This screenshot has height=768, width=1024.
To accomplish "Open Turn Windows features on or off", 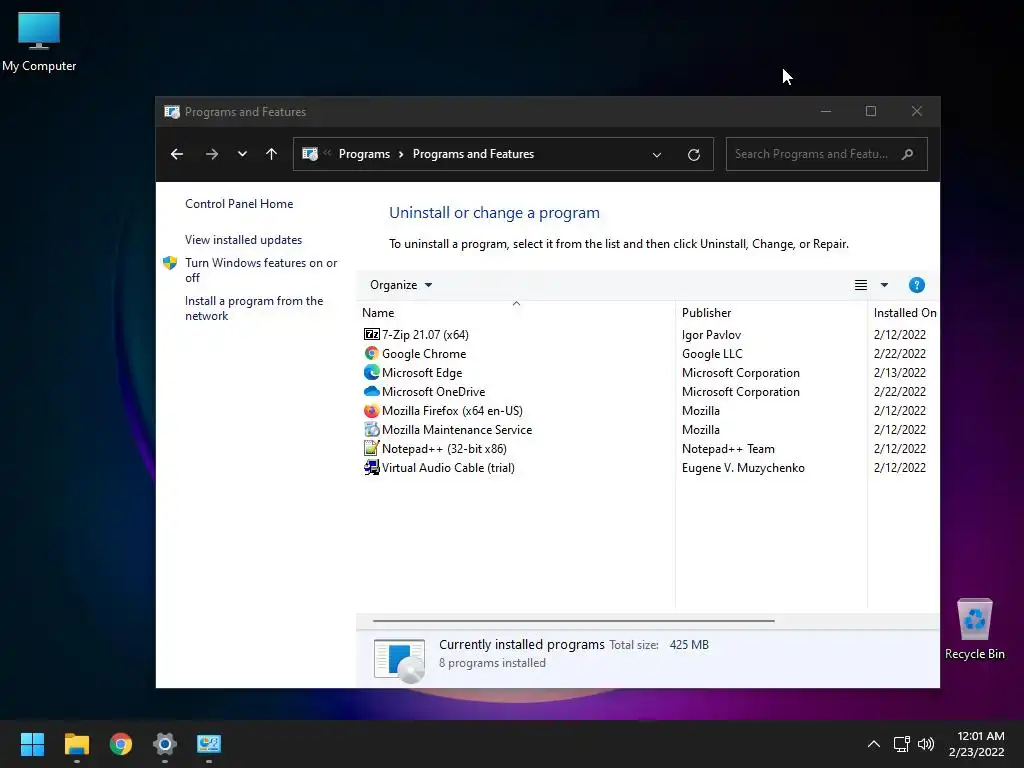I will (x=261, y=270).
